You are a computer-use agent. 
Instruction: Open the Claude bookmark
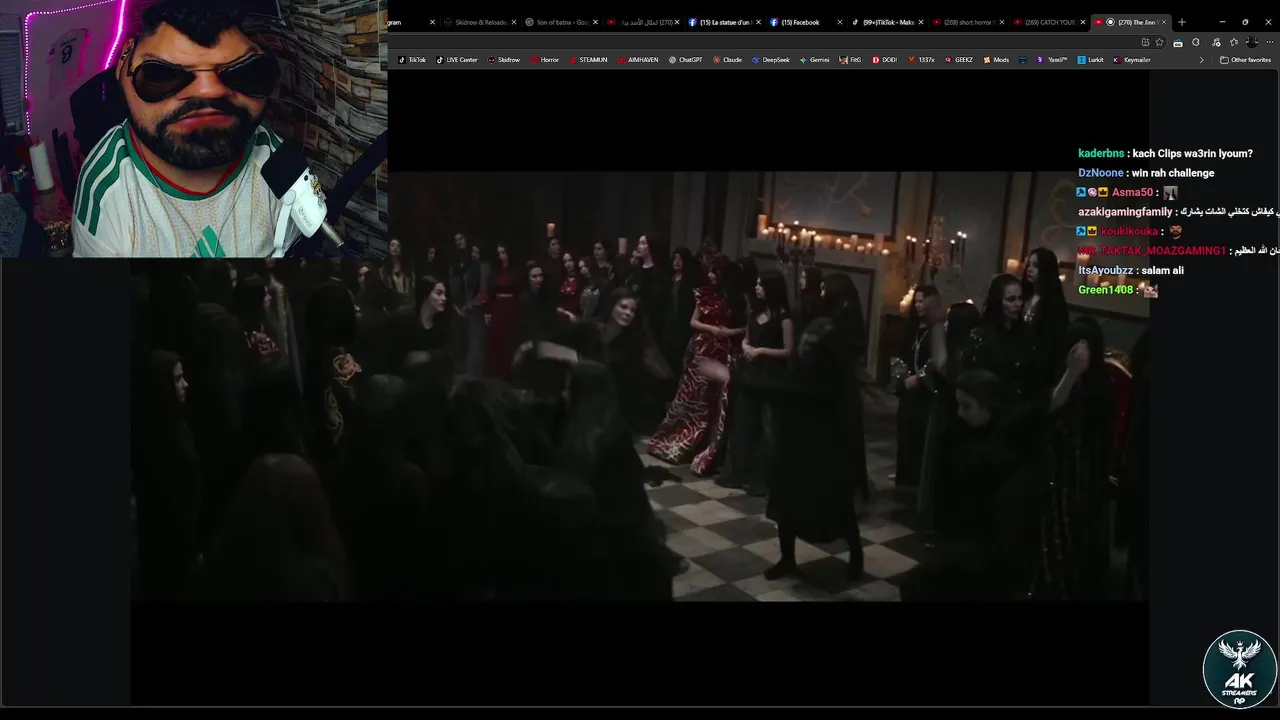[727, 60]
